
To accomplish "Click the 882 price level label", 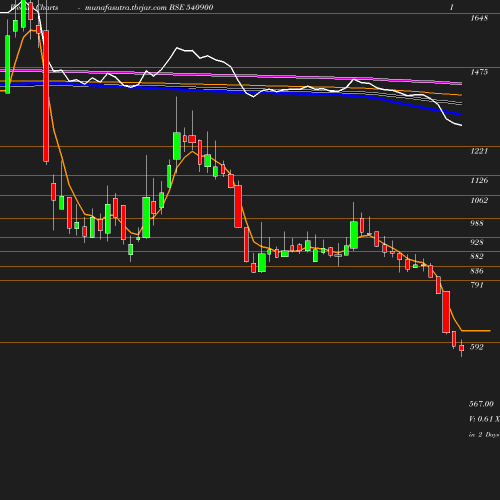I will pos(477,256).
